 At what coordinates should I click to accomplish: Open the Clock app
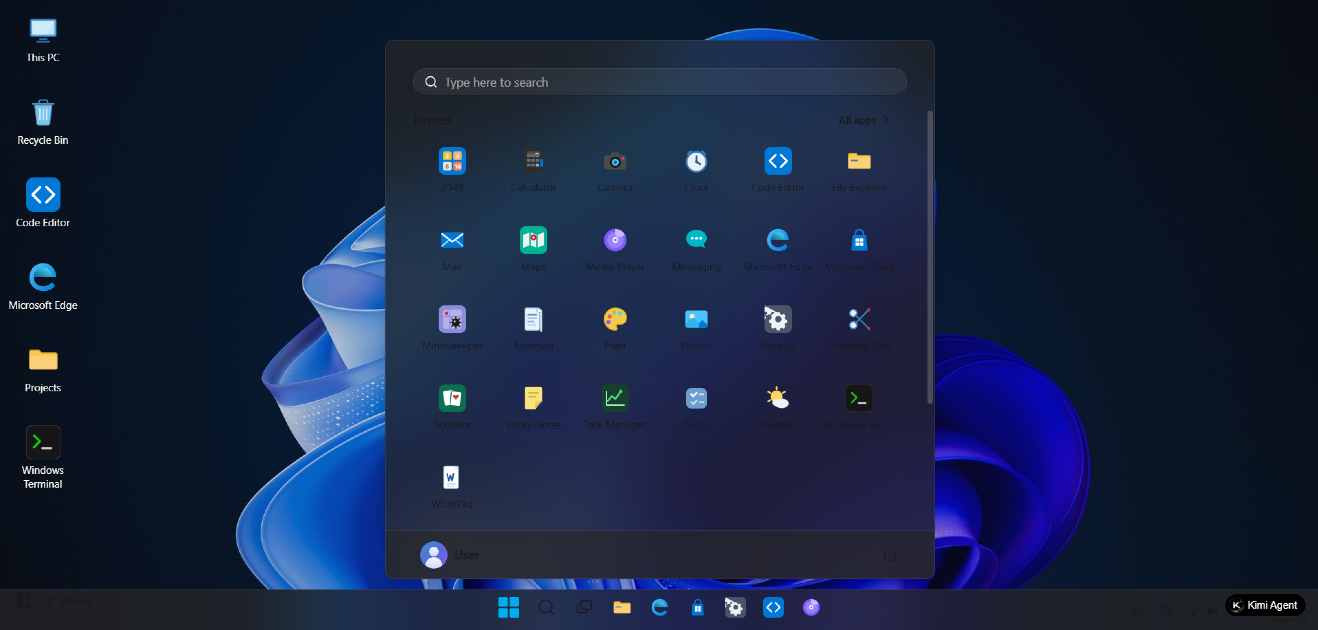pyautogui.click(x=697, y=169)
